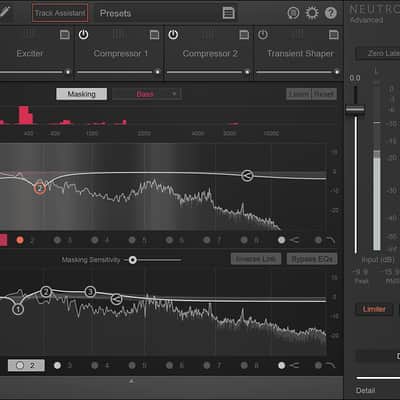Viewport: 400px width, 400px height.
Task: Enable band 3 in the upper band row
Action: click(x=57, y=240)
